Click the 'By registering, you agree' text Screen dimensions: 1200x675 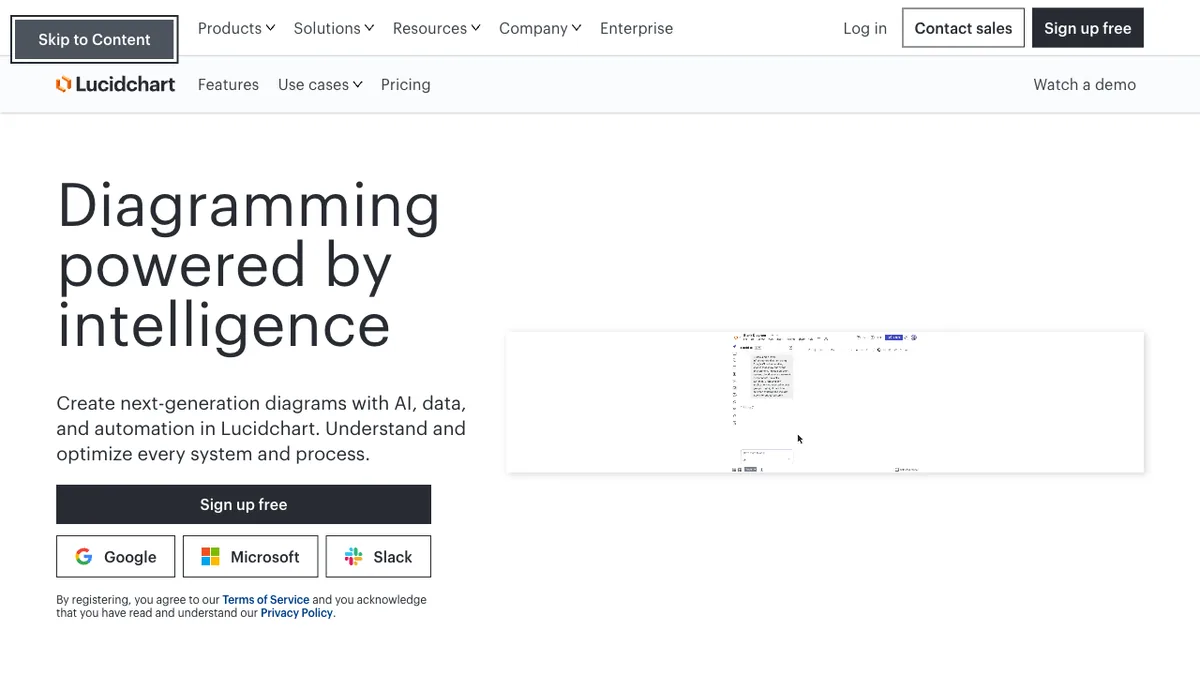click(241, 607)
